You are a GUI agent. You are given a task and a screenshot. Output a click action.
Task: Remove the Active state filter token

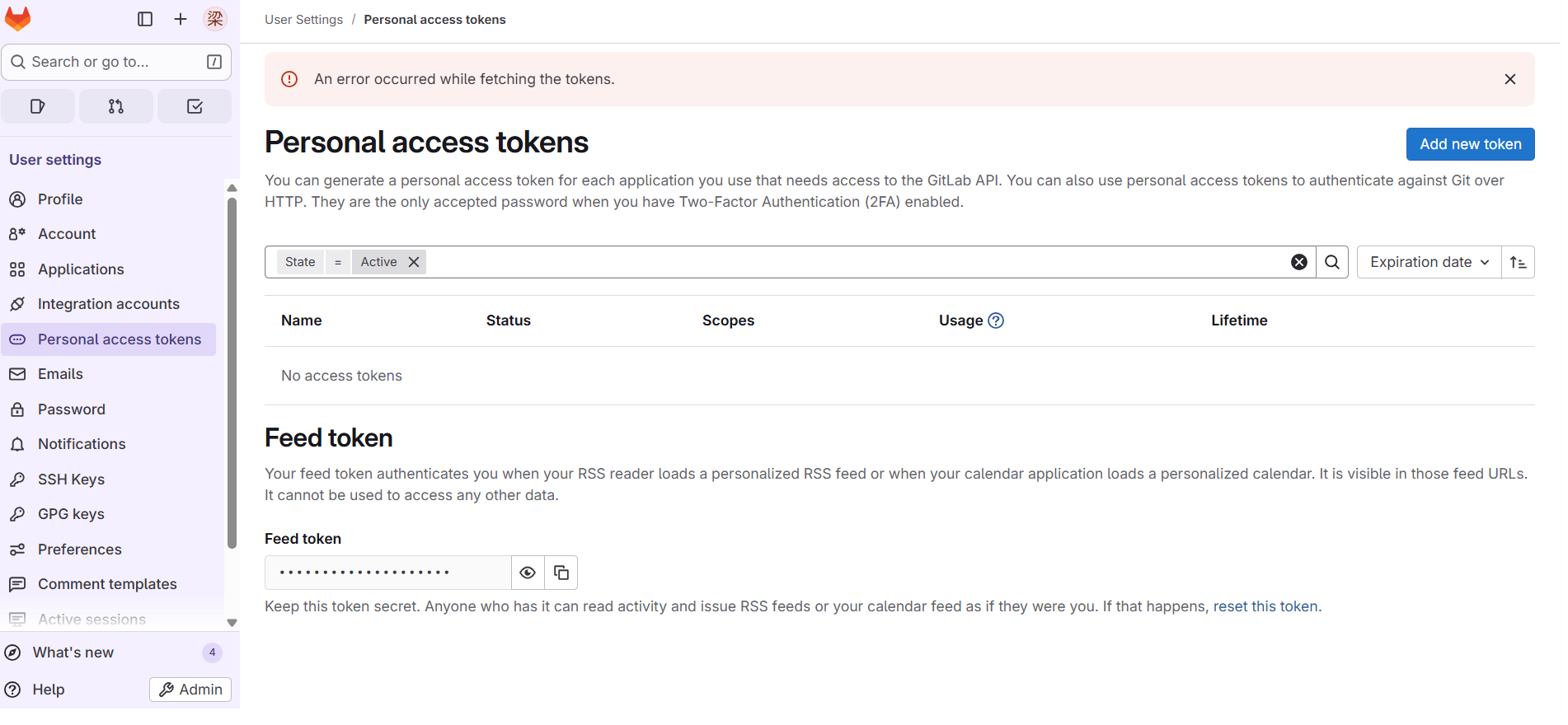(414, 262)
